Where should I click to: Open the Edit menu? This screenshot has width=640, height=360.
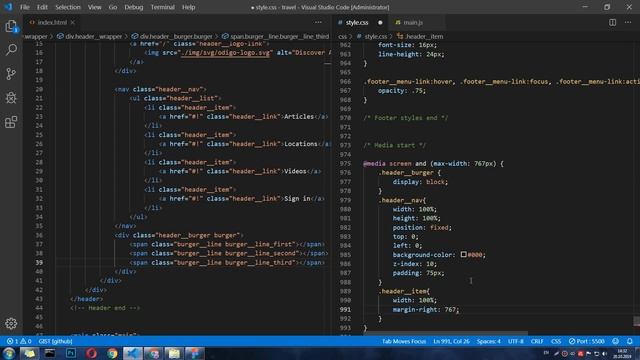pos(42,7)
